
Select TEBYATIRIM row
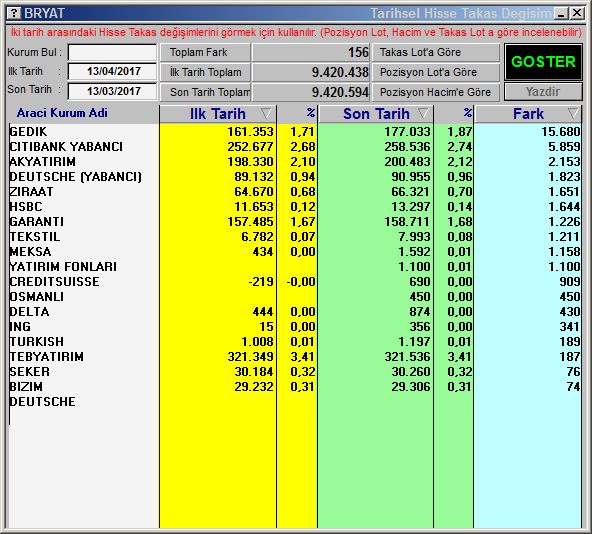[x=46, y=357]
